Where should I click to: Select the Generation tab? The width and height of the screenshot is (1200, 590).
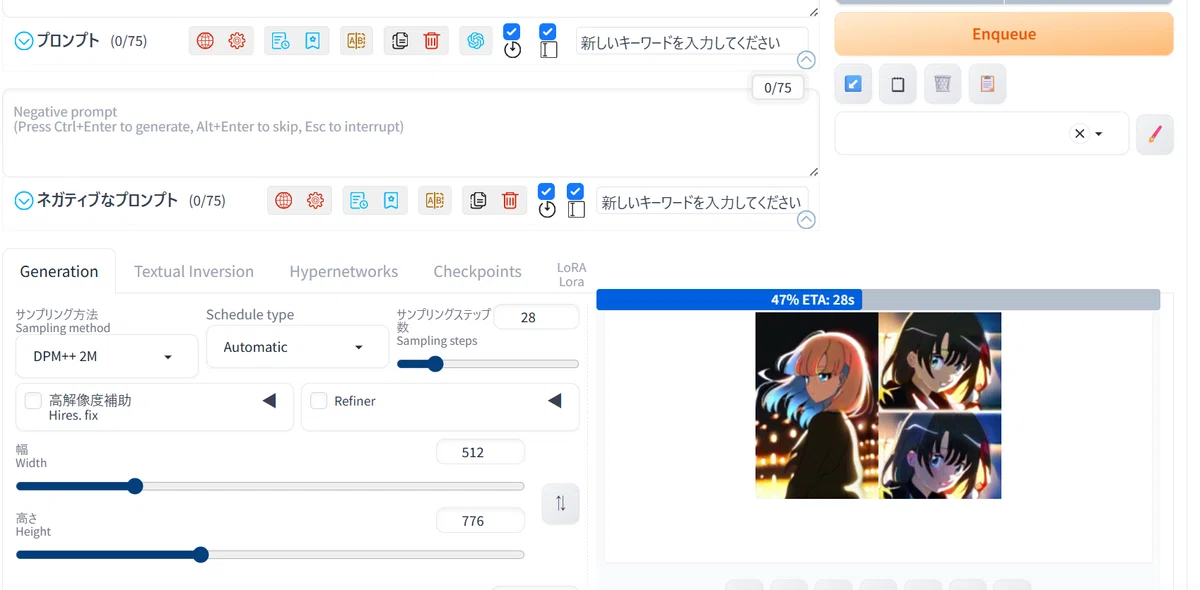59,271
